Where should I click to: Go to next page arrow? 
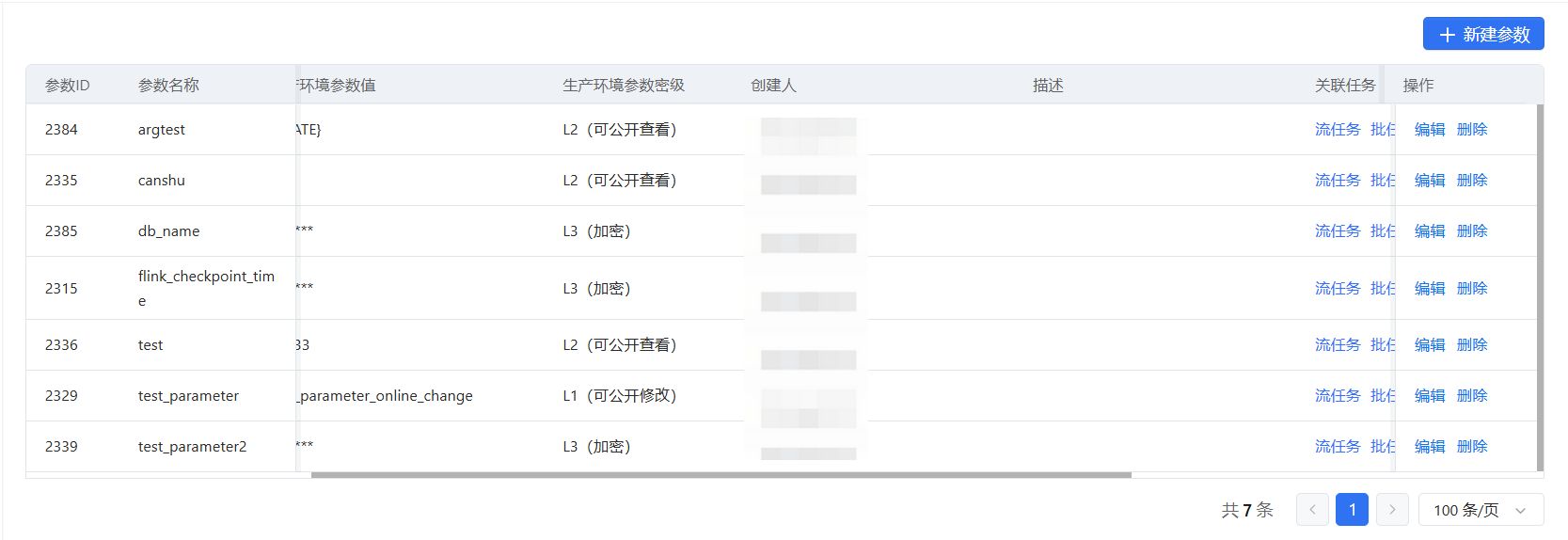pos(1392,510)
